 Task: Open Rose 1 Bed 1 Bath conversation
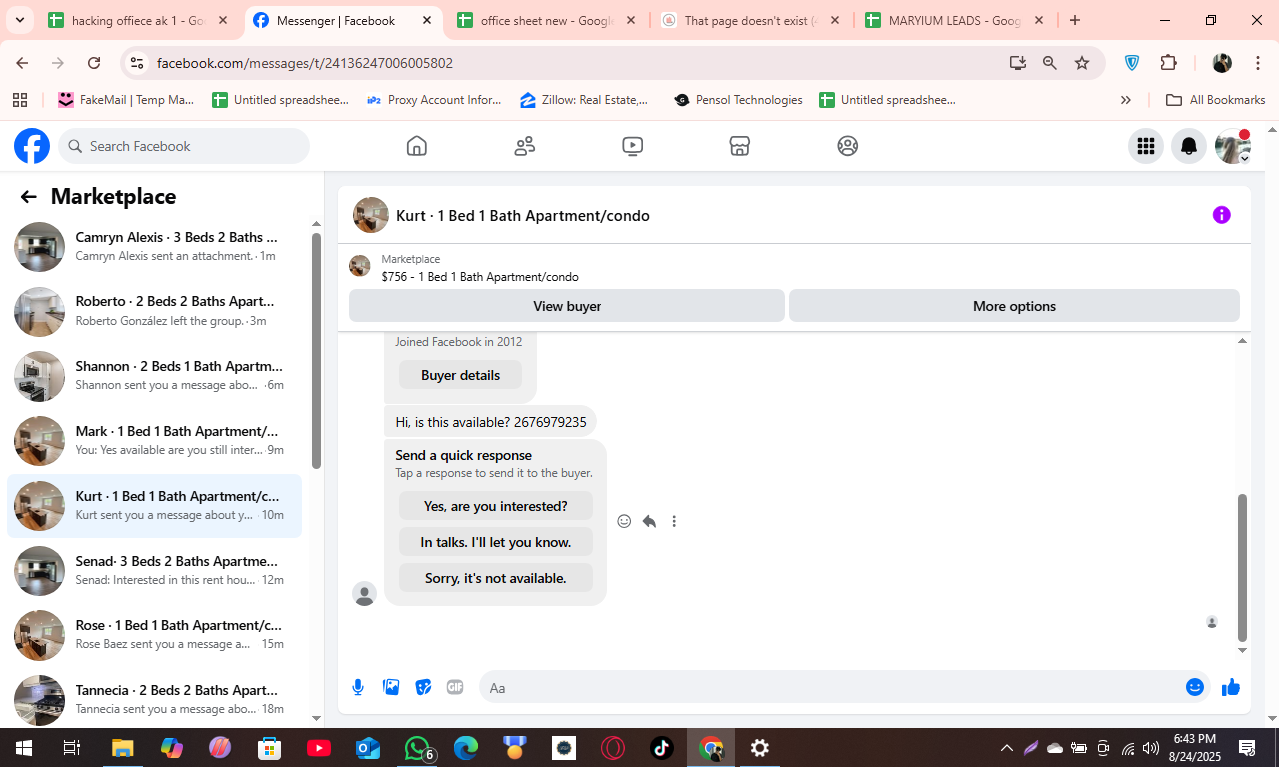tap(155, 635)
